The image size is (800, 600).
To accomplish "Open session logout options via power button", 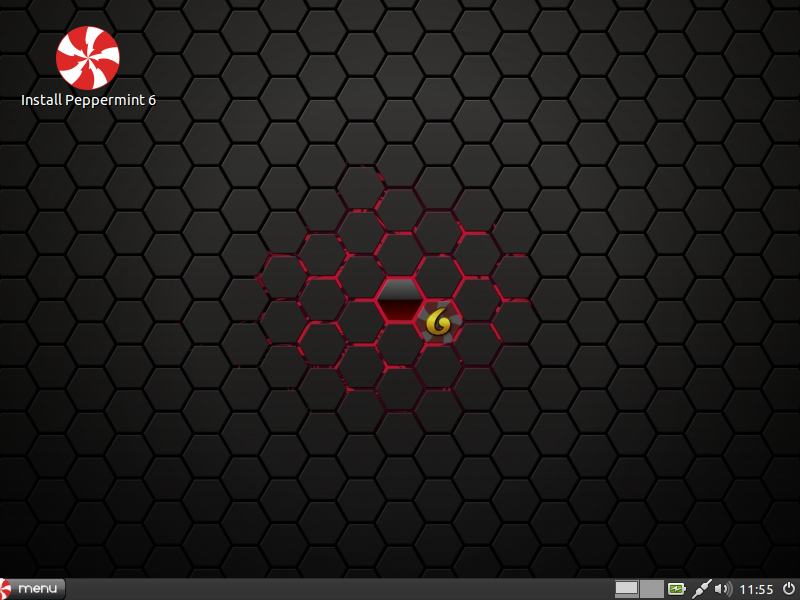I will 789,588.
